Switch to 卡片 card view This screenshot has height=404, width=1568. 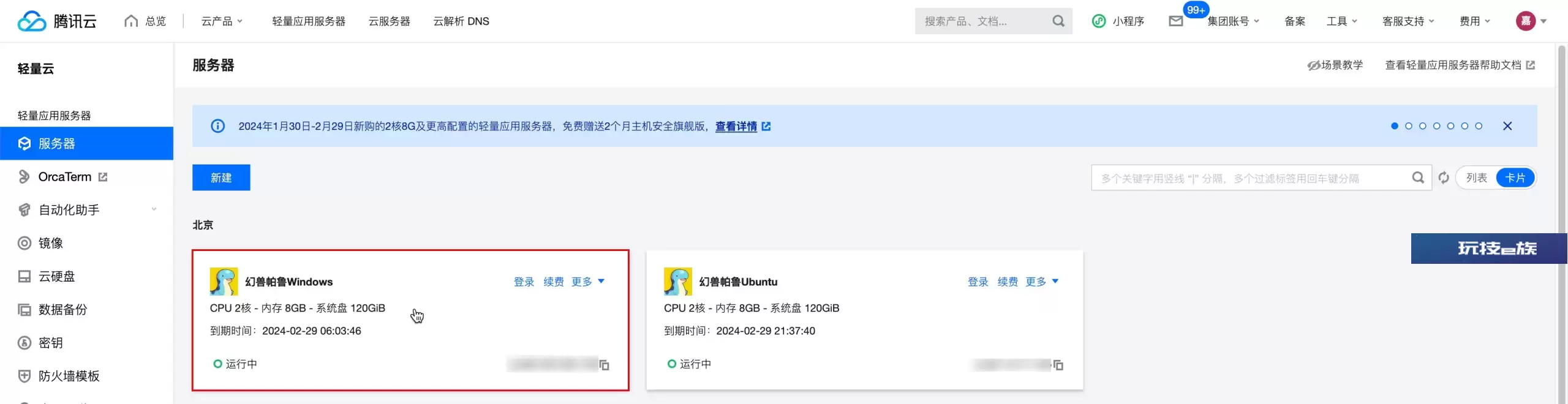click(1515, 178)
